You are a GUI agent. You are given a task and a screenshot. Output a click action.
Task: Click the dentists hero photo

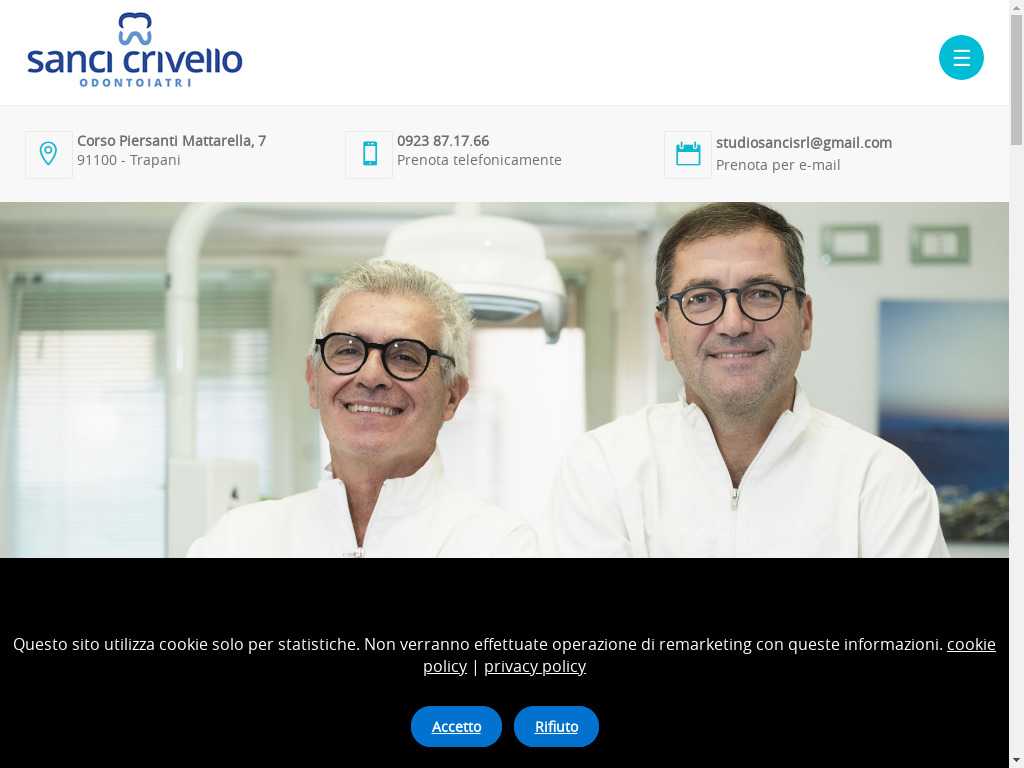tap(504, 379)
